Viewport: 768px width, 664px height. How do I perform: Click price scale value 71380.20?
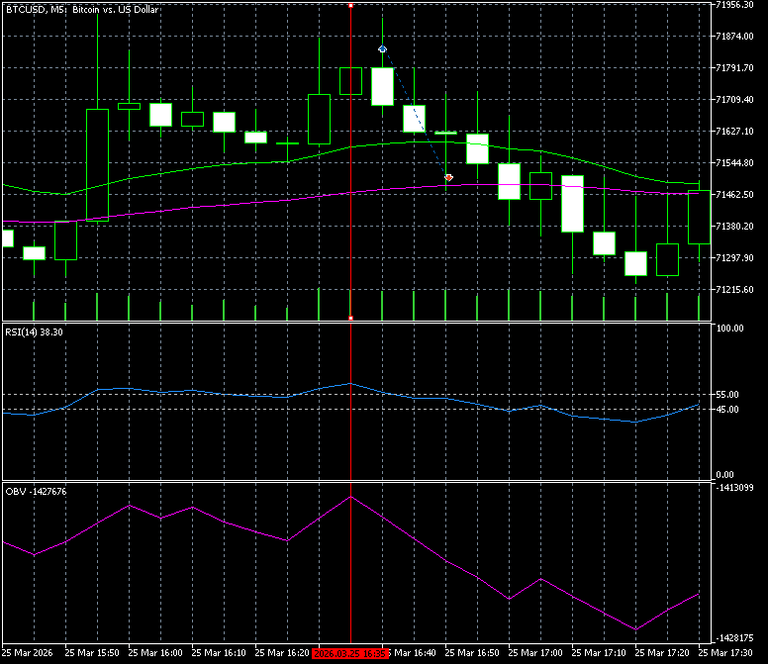[734, 226]
